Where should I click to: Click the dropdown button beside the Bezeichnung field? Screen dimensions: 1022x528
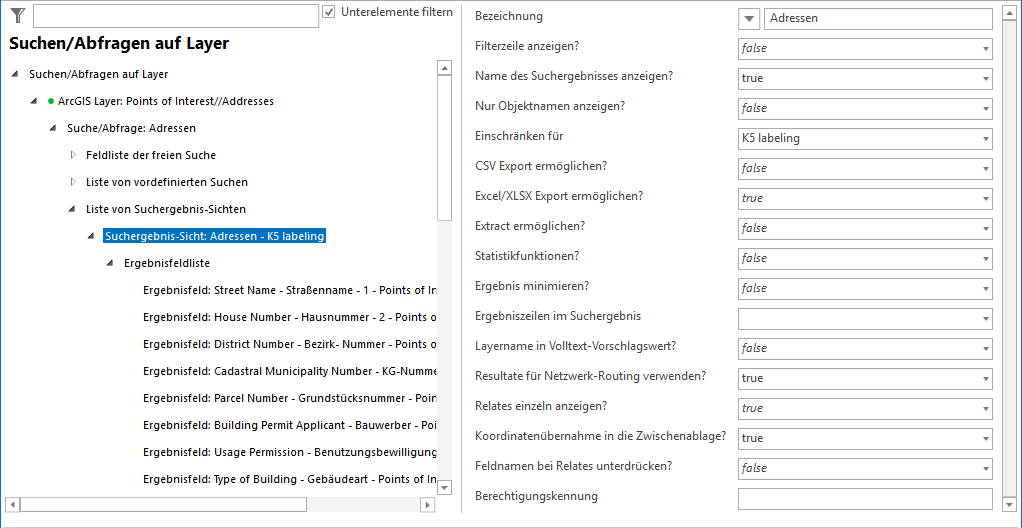[750, 18]
